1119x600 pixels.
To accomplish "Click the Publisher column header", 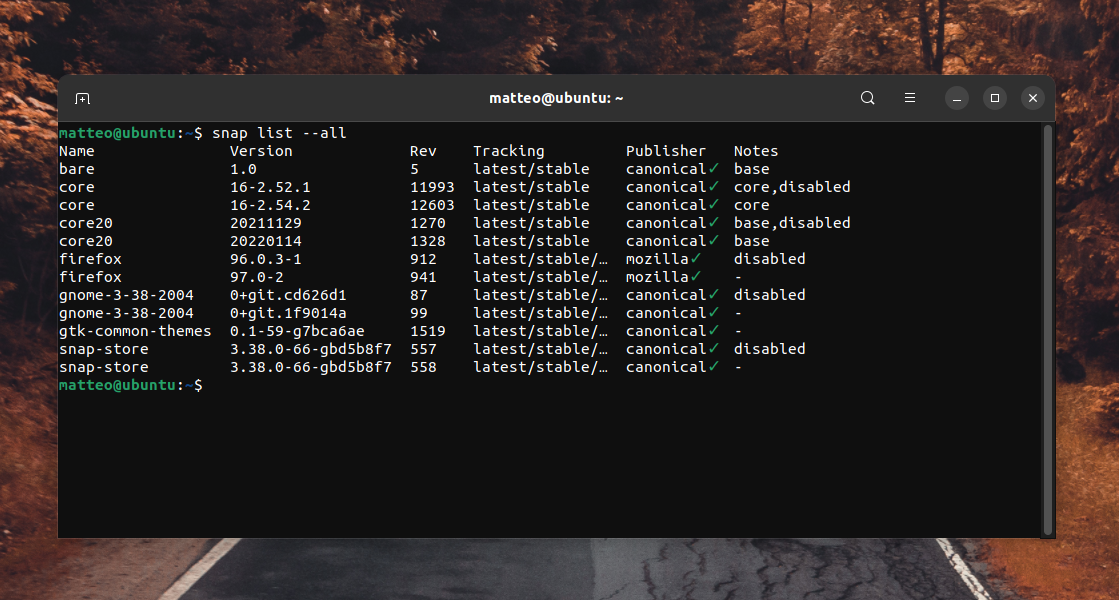I will coord(666,151).
